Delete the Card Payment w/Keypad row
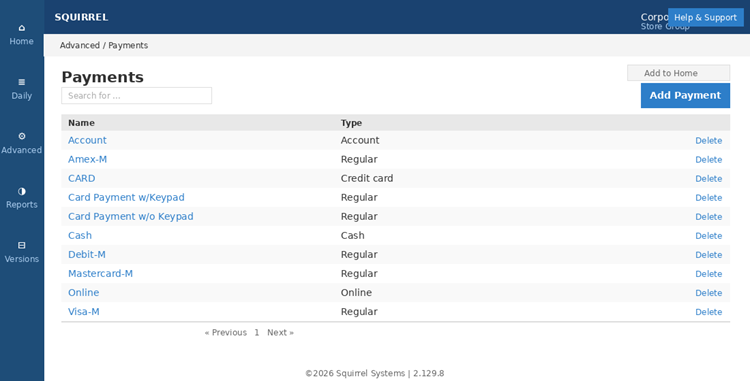 [708, 198]
